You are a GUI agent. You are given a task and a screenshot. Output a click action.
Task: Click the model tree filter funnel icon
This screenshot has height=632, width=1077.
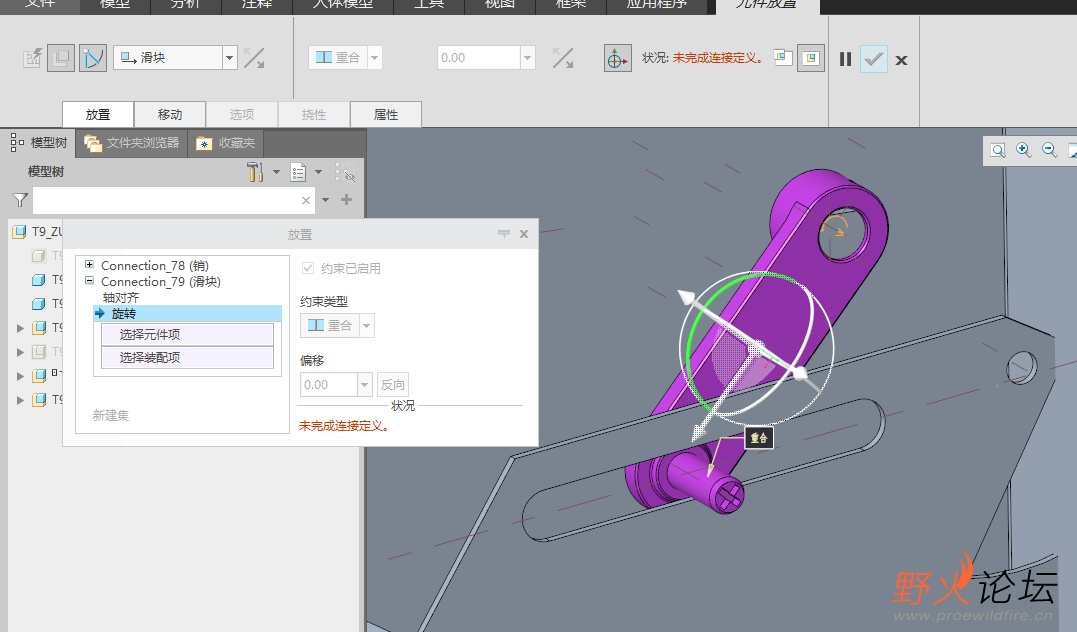pos(21,200)
